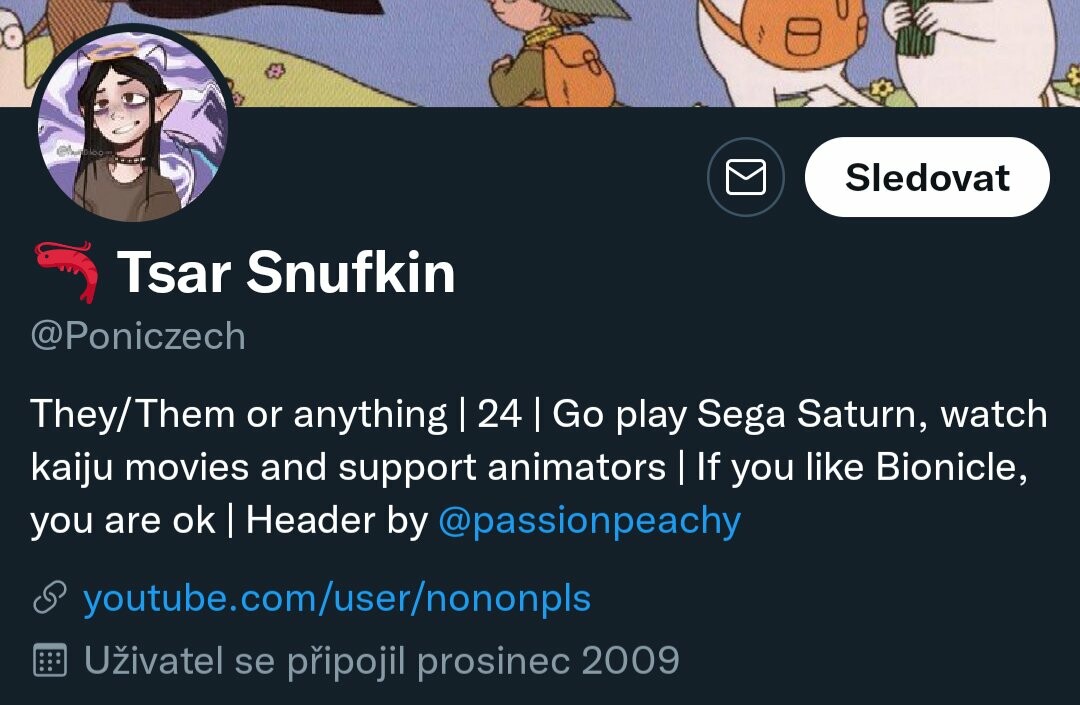The image size is (1080, 705).
Task: Click pink flower on header hill
Action: pyautogui.click(x=276, y=70)
